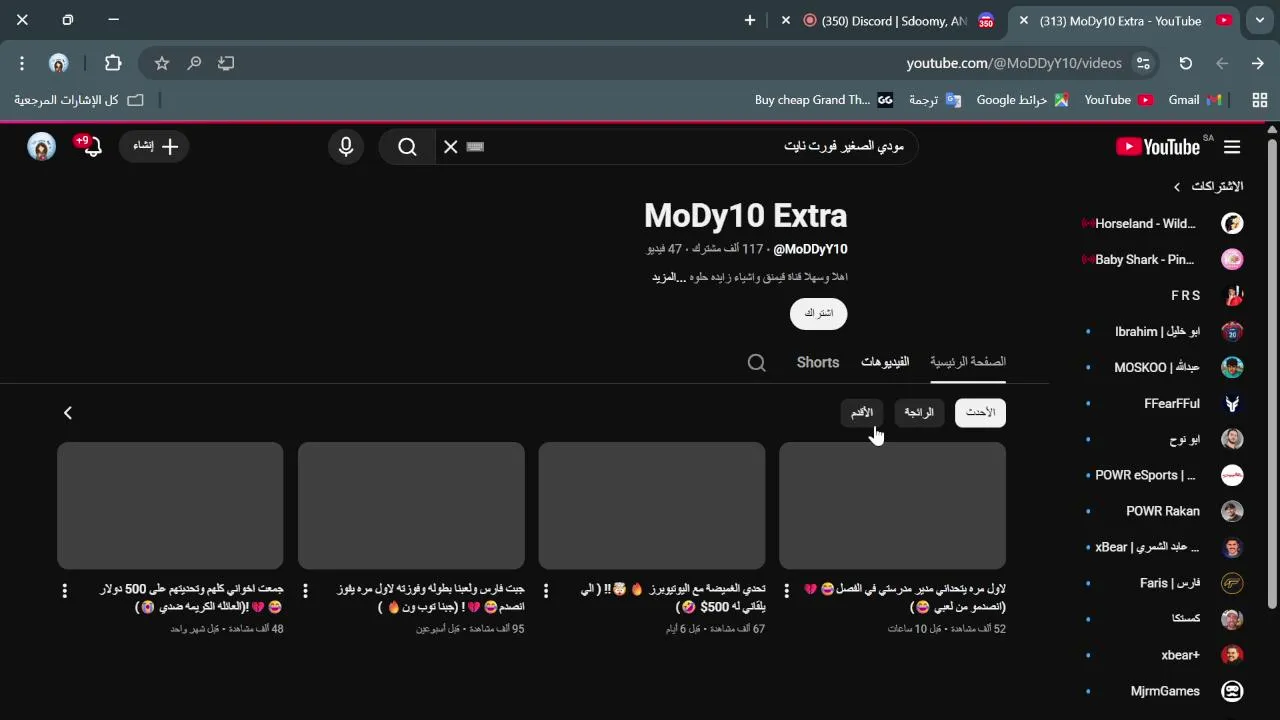The height and width of the screenshot is (720, 1280).
Task: Open POWR Rakan subscription channel
Action: pos(1162,512)
